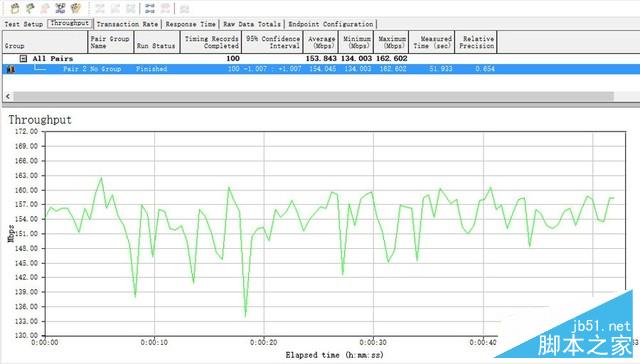Click the blue stacked-connectors toolbar icon
The image size is (640, 364).
pos(150,8)
